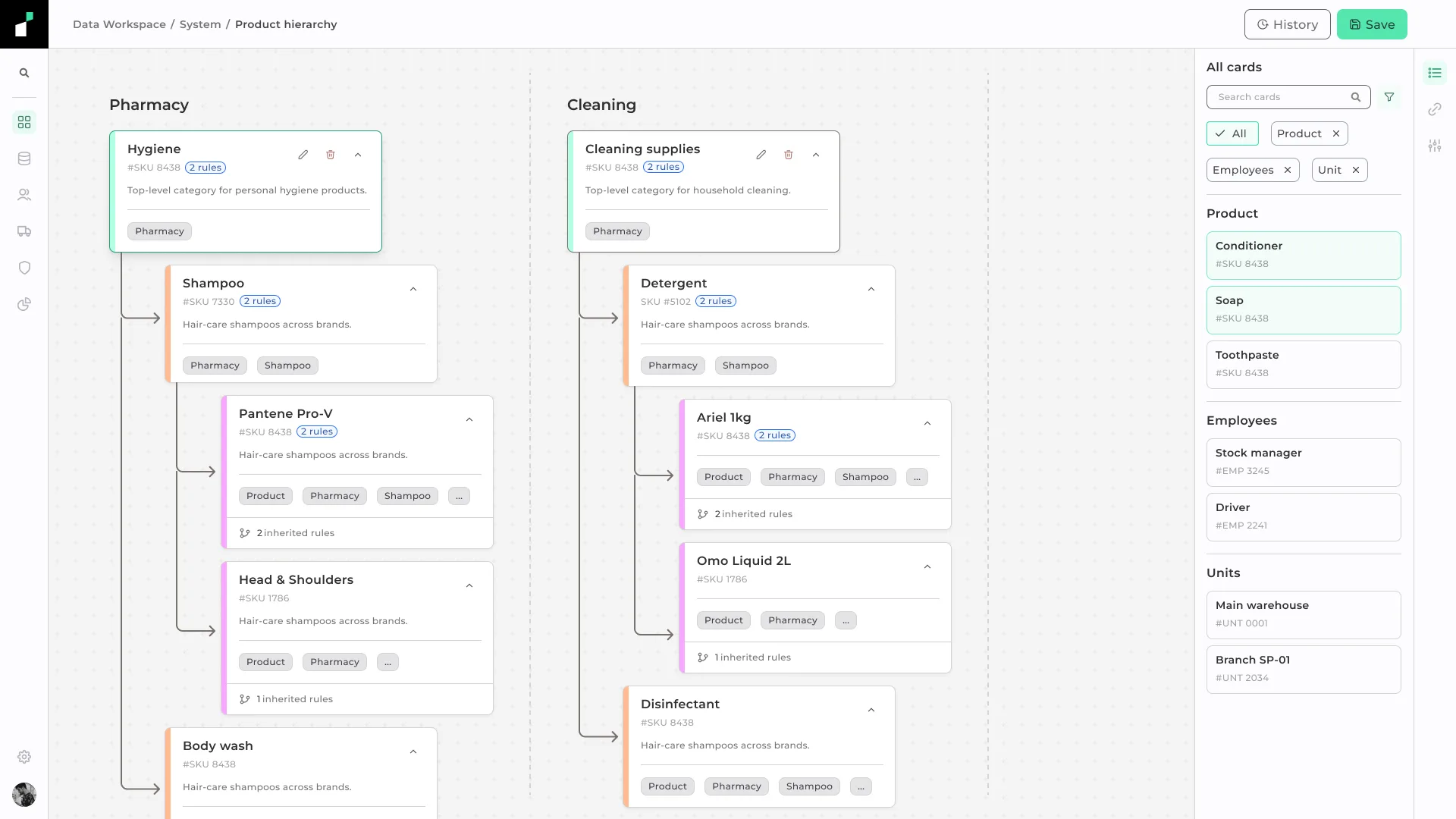
Task: Open History
Action: [1288, 24]
